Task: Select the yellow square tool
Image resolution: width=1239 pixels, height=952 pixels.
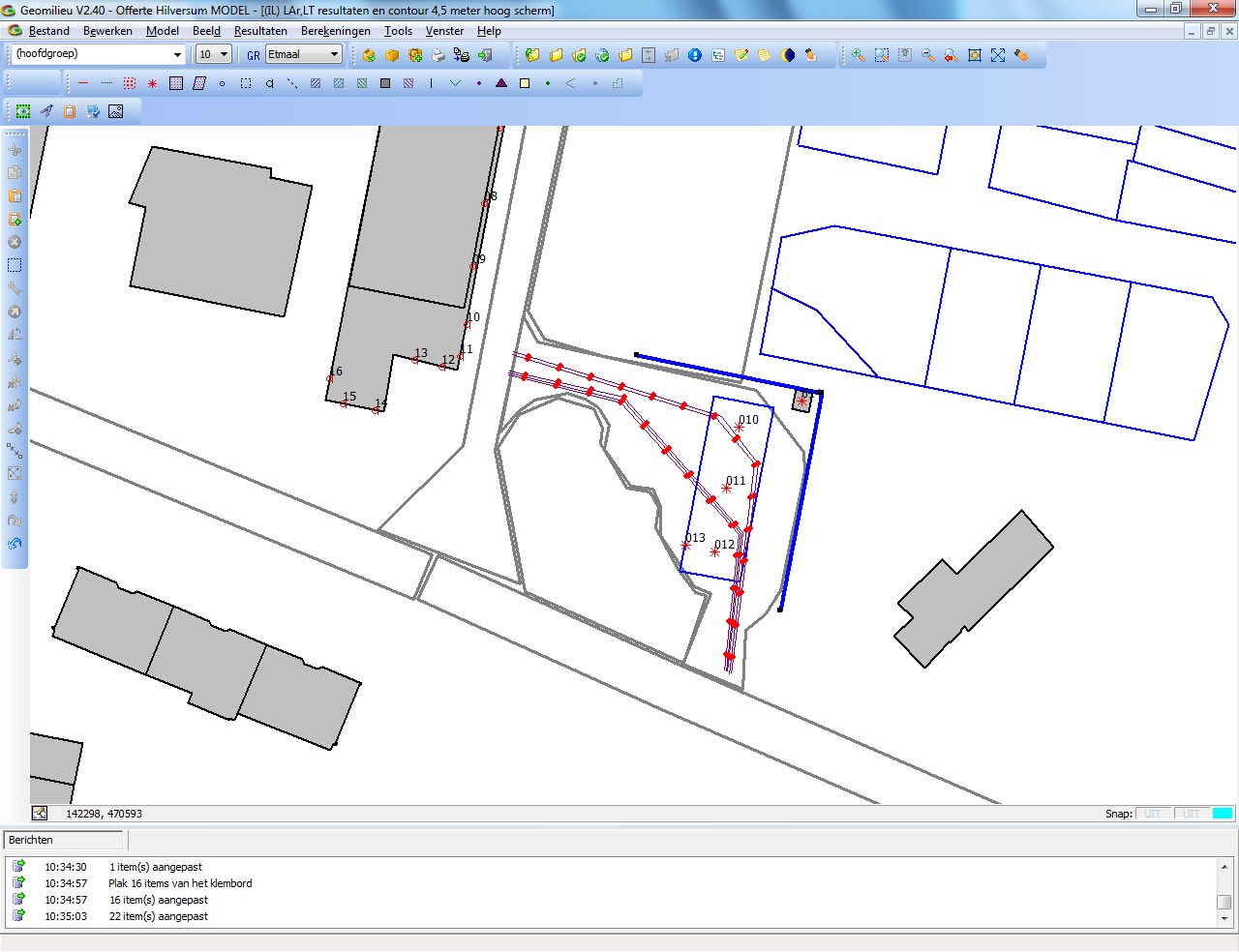Action: coord(525,83)
